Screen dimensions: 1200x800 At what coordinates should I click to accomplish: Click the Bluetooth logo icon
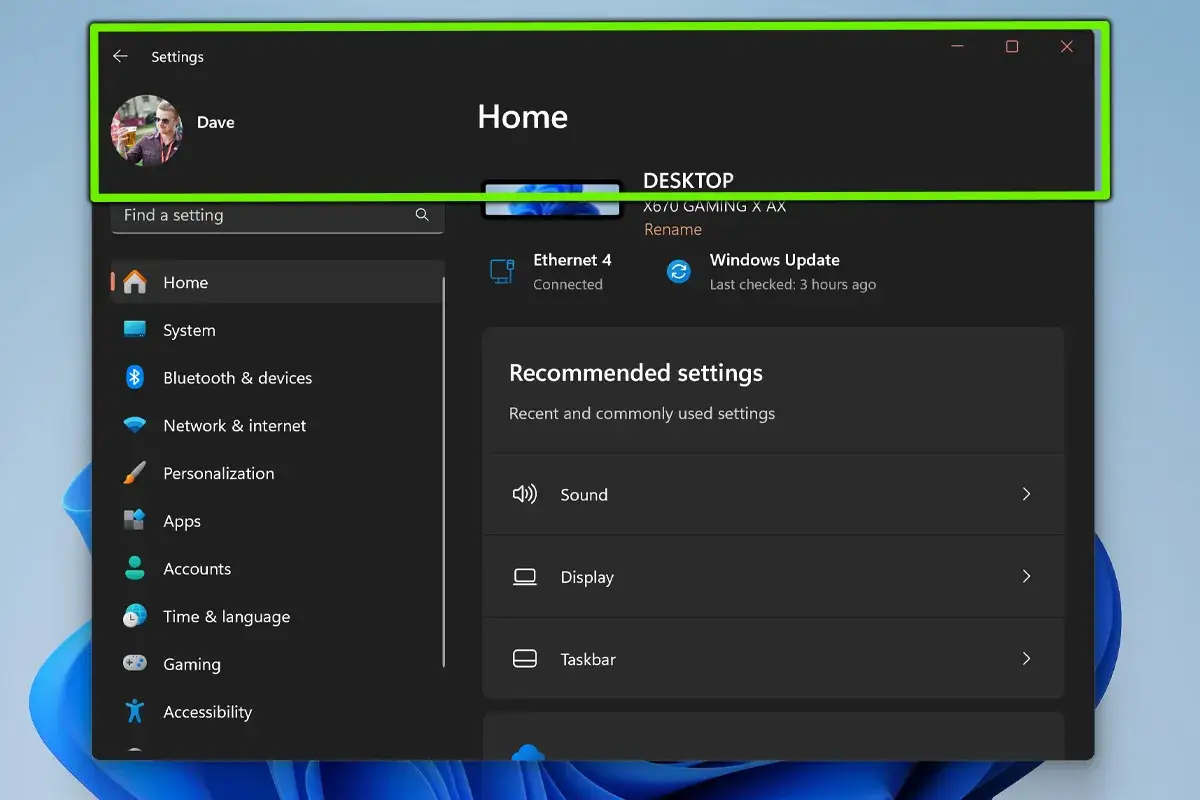pyautogui.click(x=135, y=377)
